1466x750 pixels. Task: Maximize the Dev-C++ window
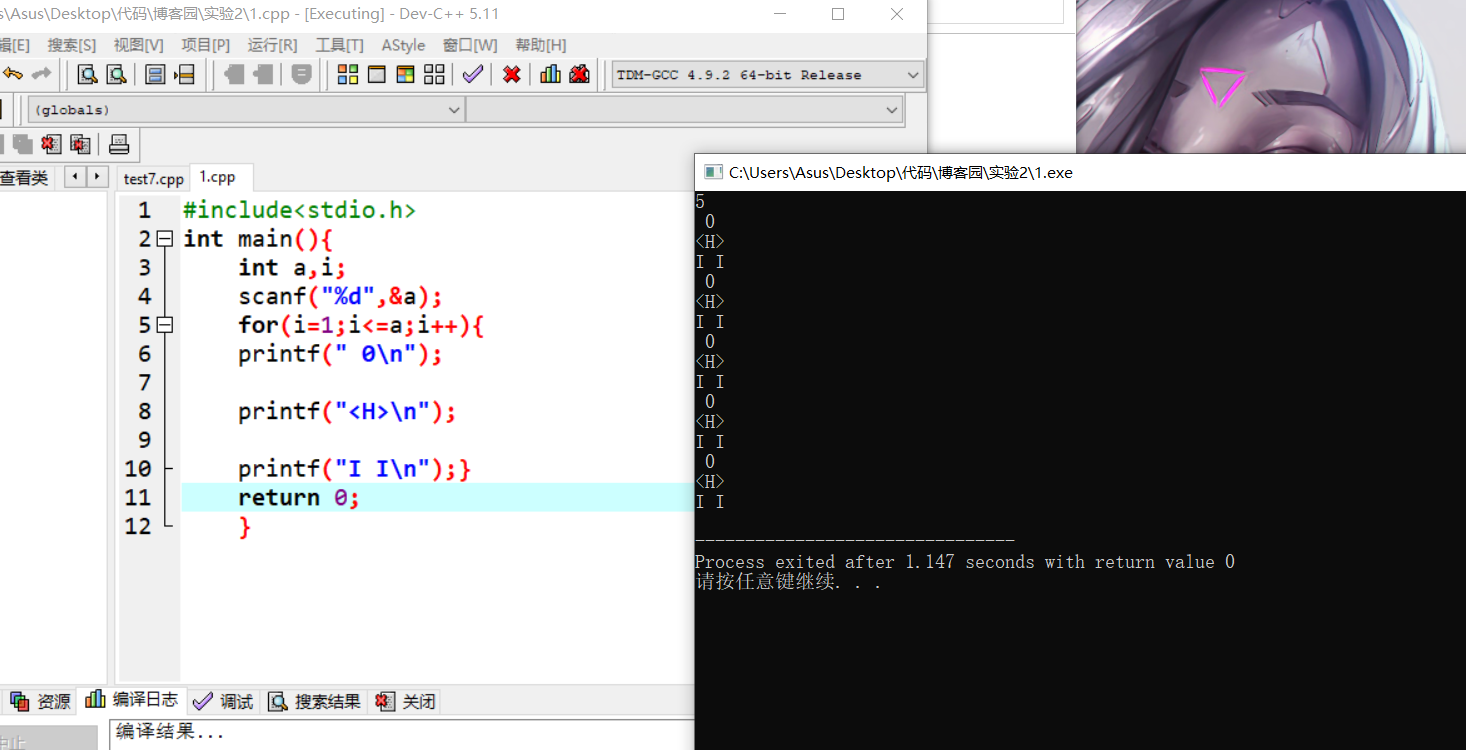click(x=838, y=14)
